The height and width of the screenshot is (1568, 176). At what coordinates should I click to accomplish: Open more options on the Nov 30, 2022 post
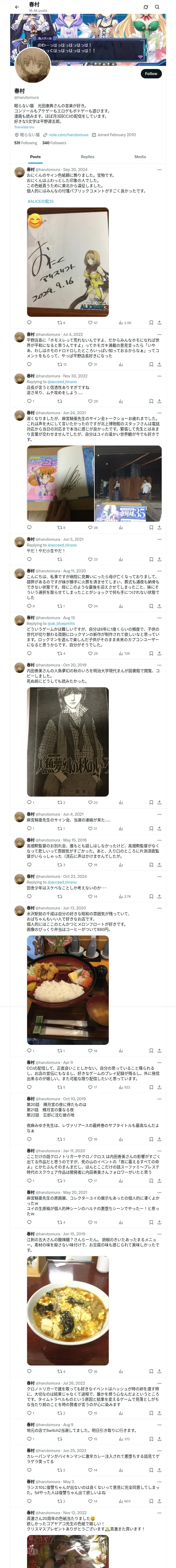[160, 376]
